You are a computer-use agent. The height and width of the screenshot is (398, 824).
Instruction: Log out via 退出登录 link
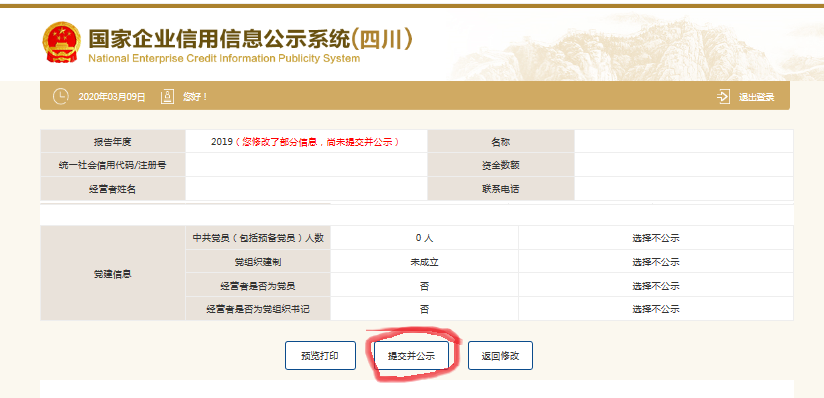[x=756, y=97]
